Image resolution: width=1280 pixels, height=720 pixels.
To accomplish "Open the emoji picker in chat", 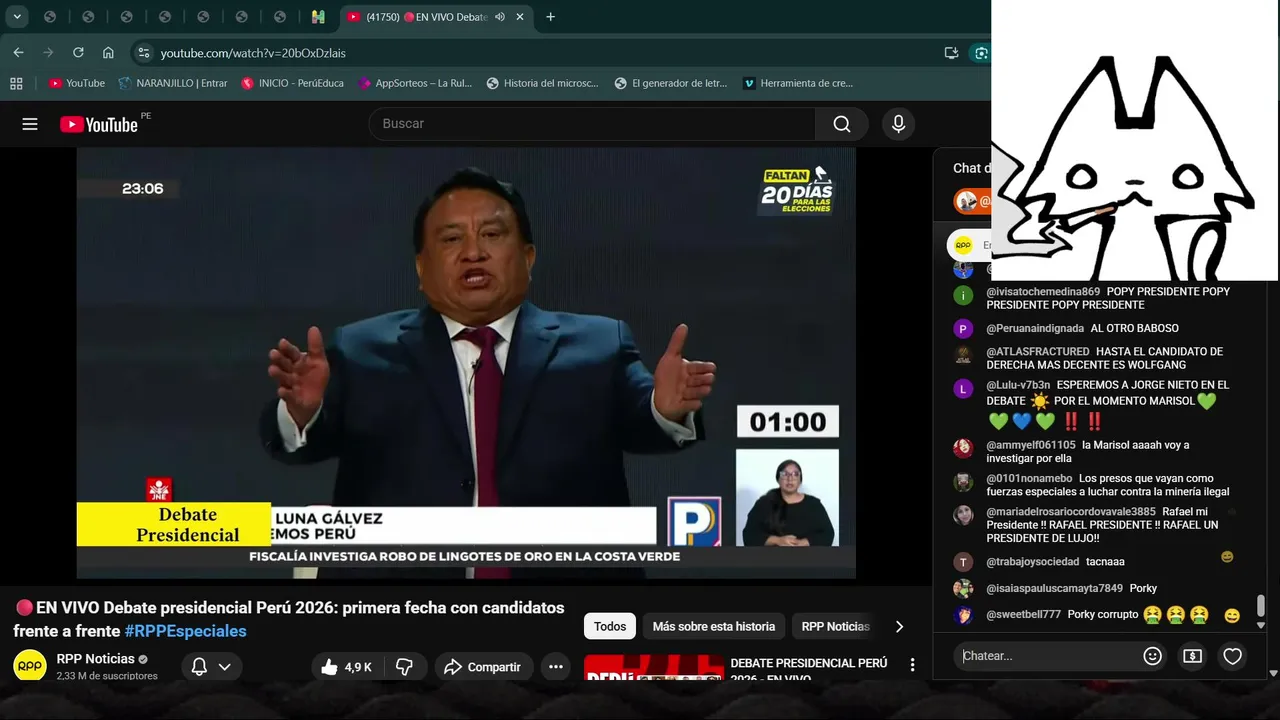I will (1153, 656).
